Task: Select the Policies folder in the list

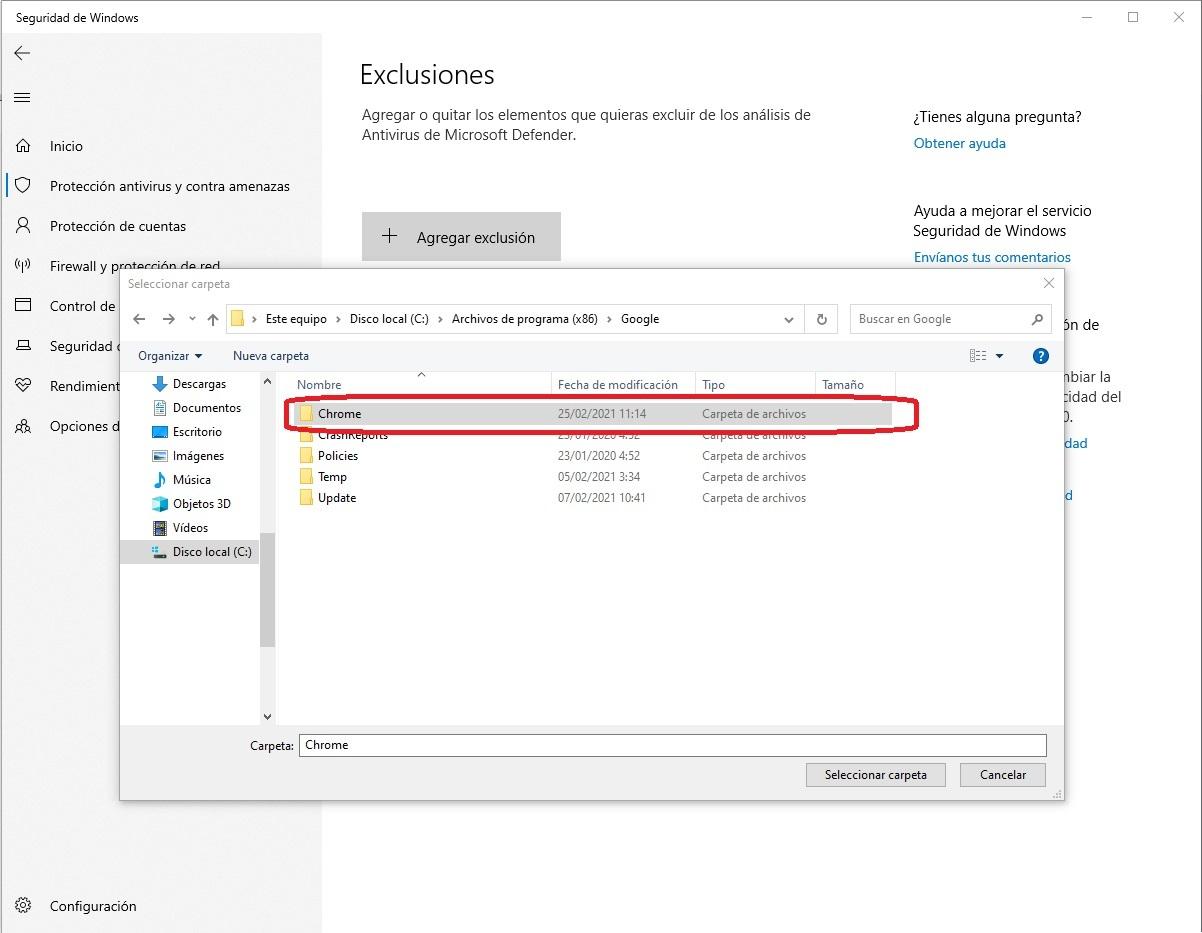Action: 338,456
